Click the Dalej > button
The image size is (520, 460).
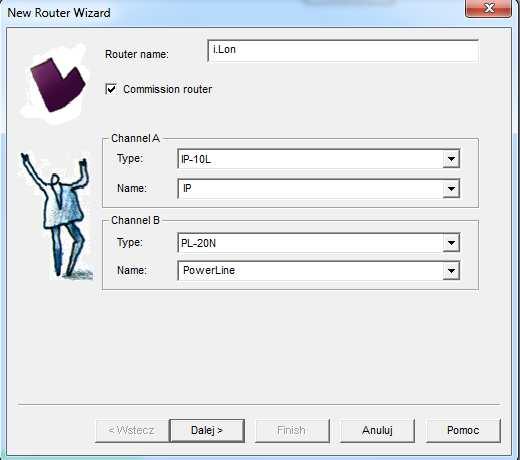(x=207, y=430)
